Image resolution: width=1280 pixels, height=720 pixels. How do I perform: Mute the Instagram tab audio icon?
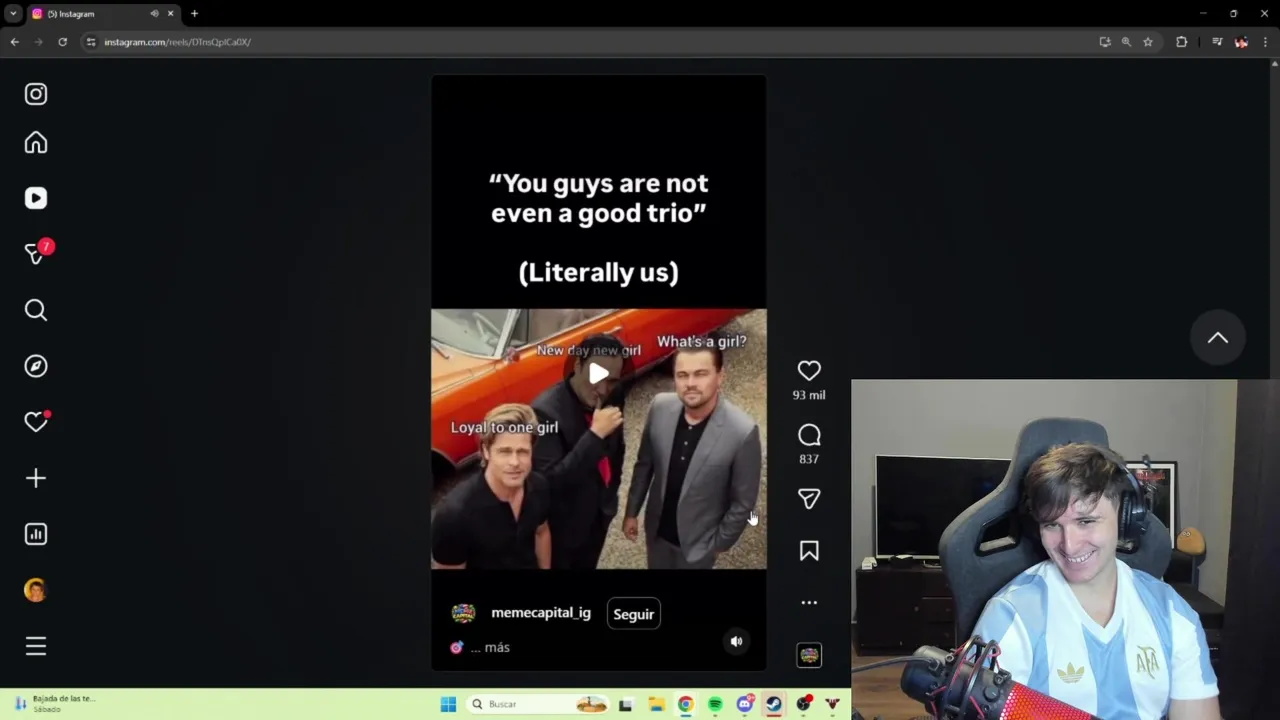154,14
